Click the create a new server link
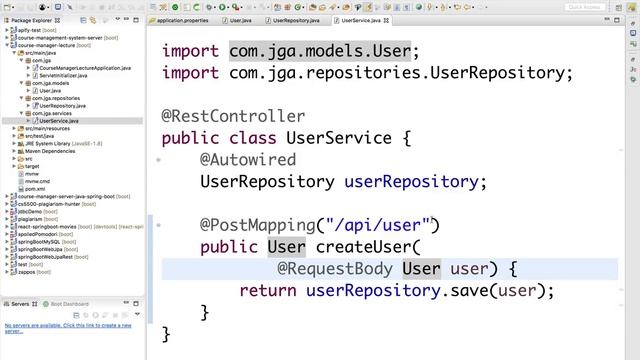 click(68, 328)
